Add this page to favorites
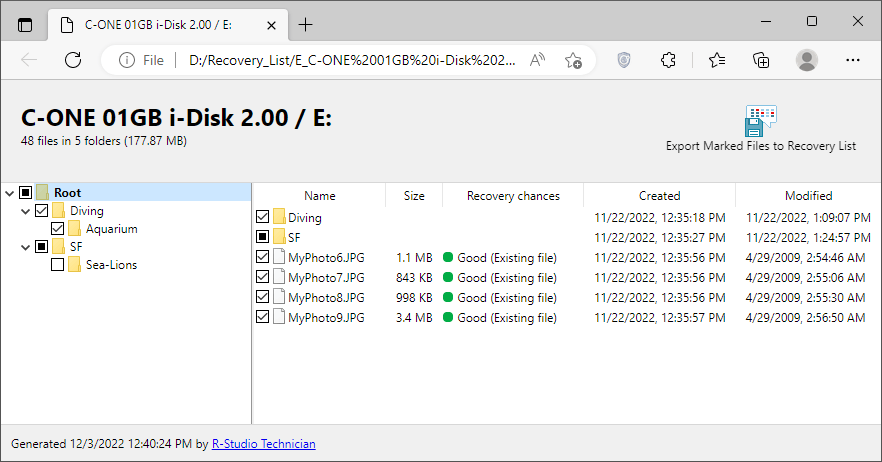The height and width of the screenshot is (462, 882). pyautogui.click(x=574, y=60)
